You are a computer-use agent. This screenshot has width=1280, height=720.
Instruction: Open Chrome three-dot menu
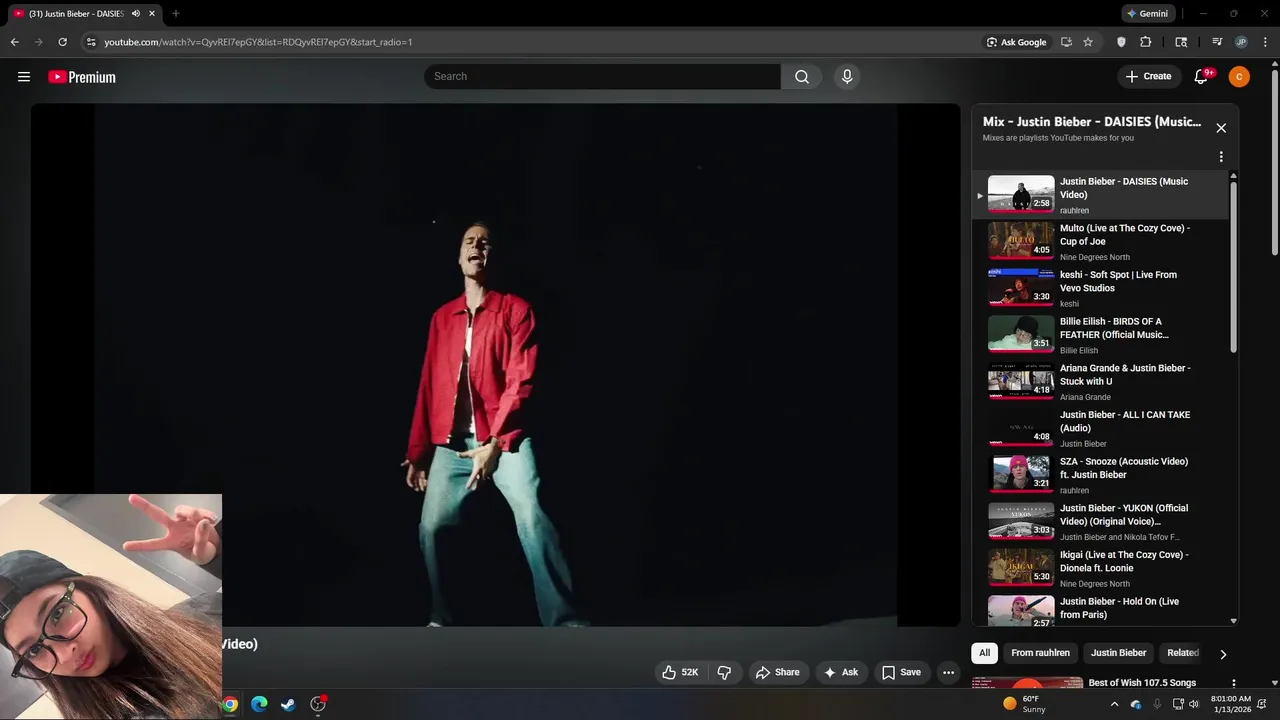click(x=1265, y=42)
